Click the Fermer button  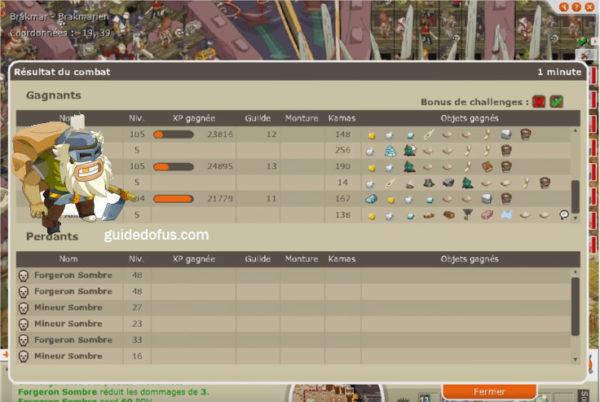pyautogui.click(x=489, y=391)
